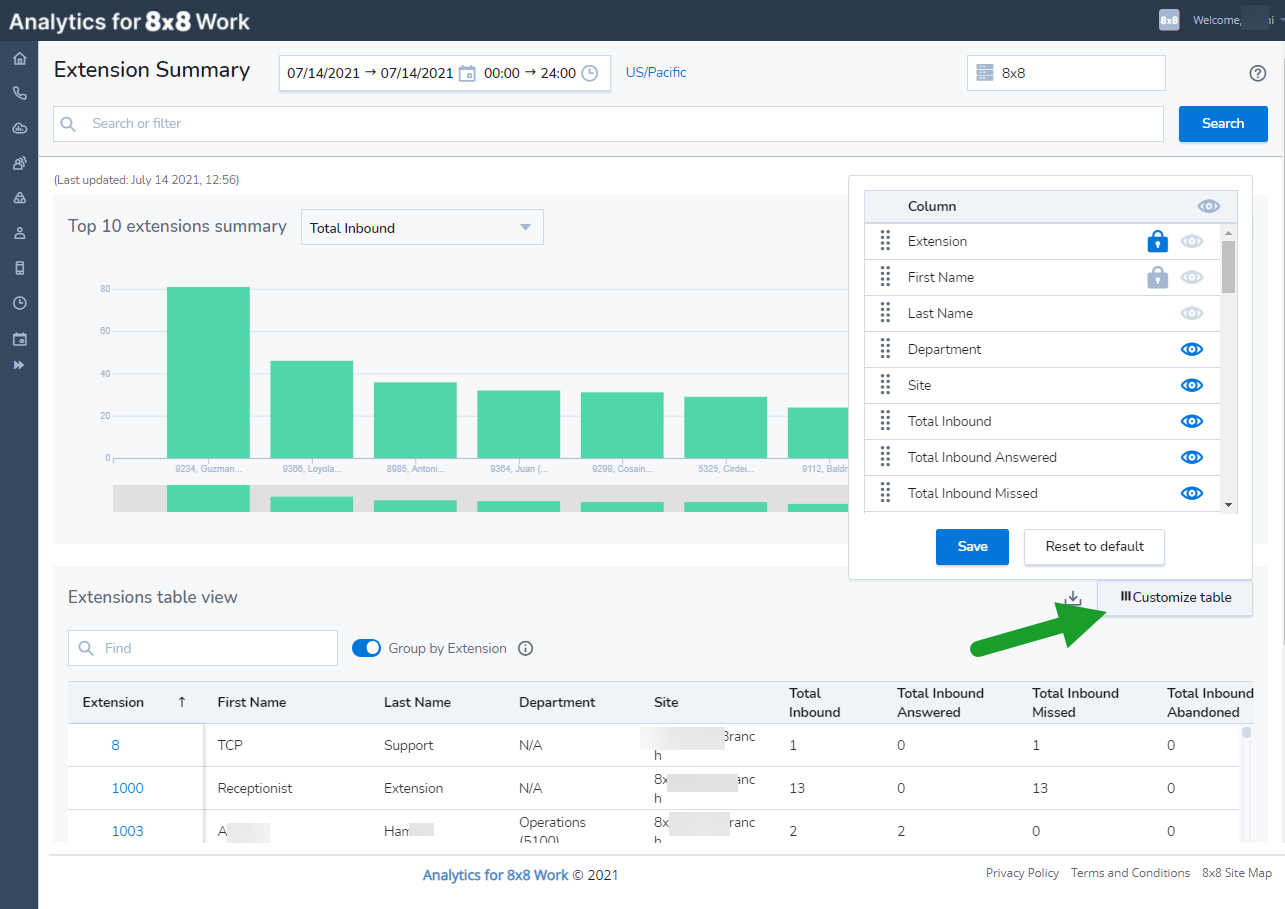Screen dimensions: 1285x909
Task: Open the 8x8 PBX selector dropdown
Action: coord(1065,73)
